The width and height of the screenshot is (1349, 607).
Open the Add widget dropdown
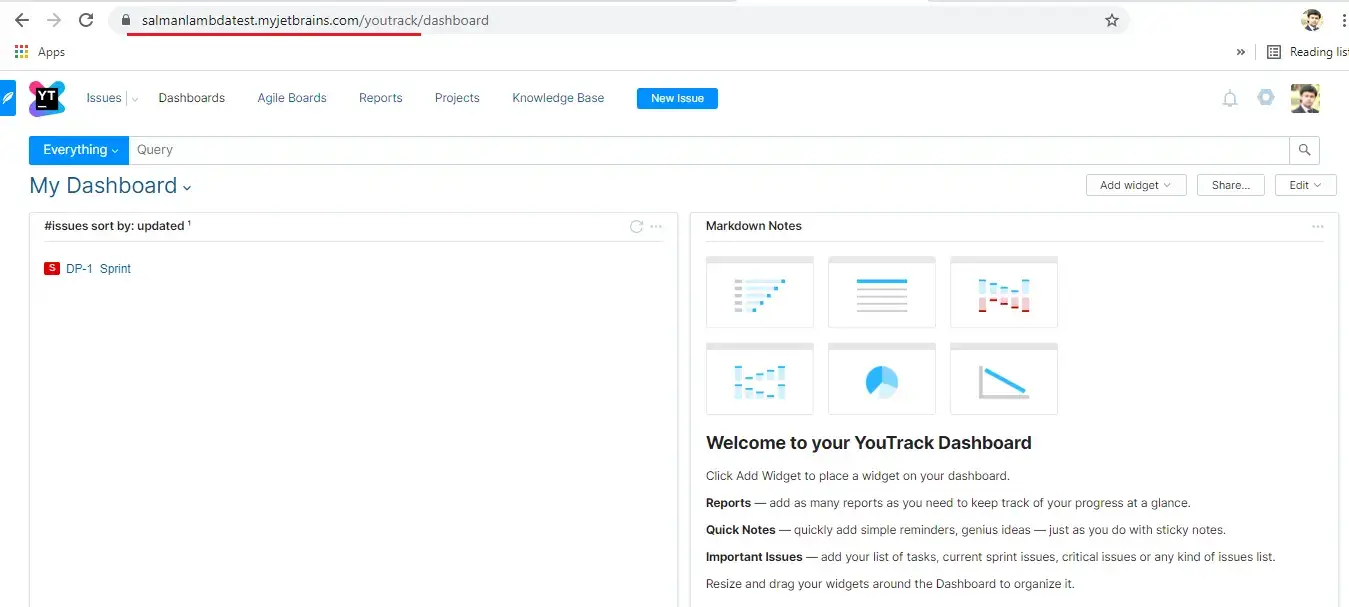(1135, 185)
